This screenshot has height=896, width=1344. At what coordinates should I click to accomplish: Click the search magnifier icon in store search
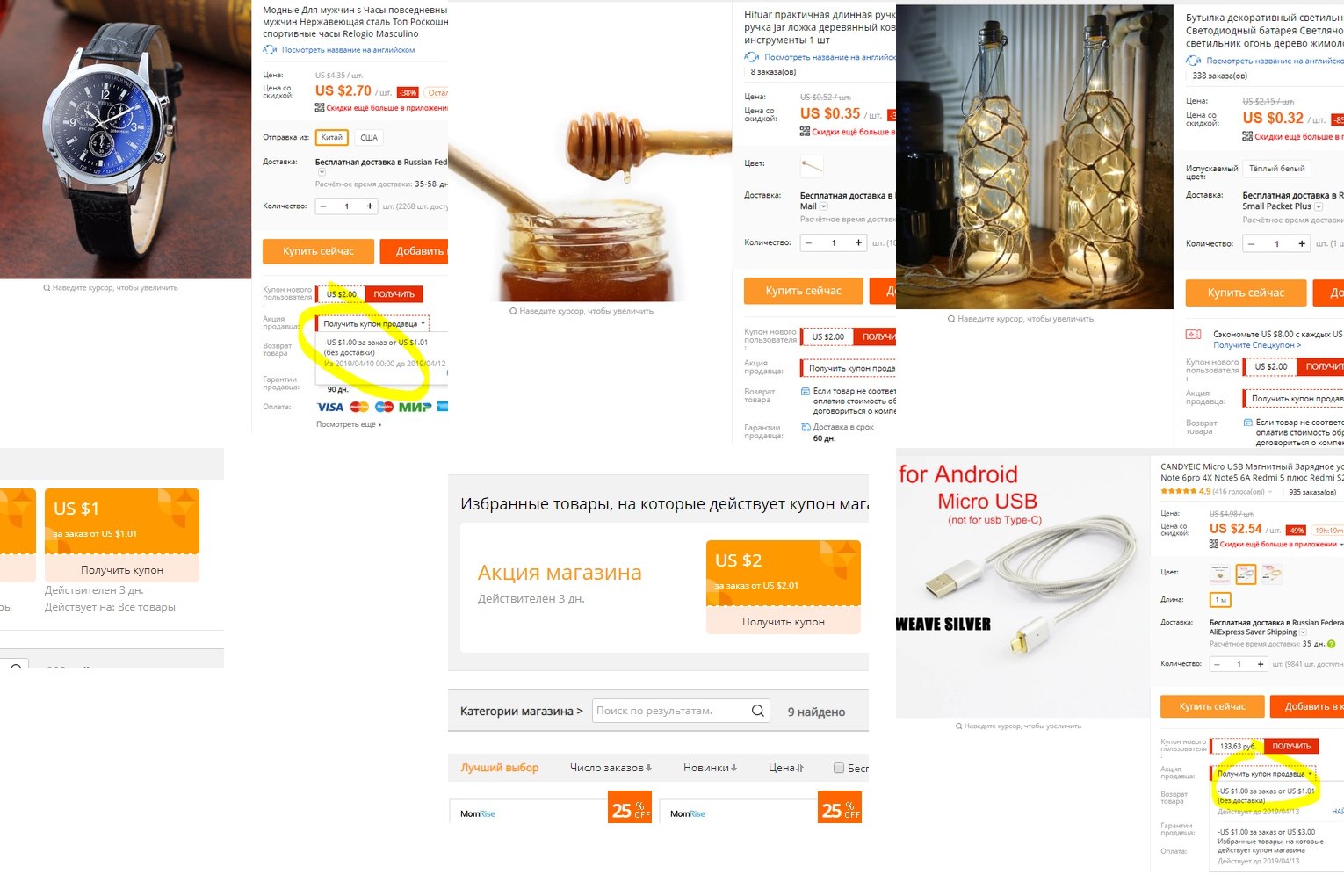758,711
